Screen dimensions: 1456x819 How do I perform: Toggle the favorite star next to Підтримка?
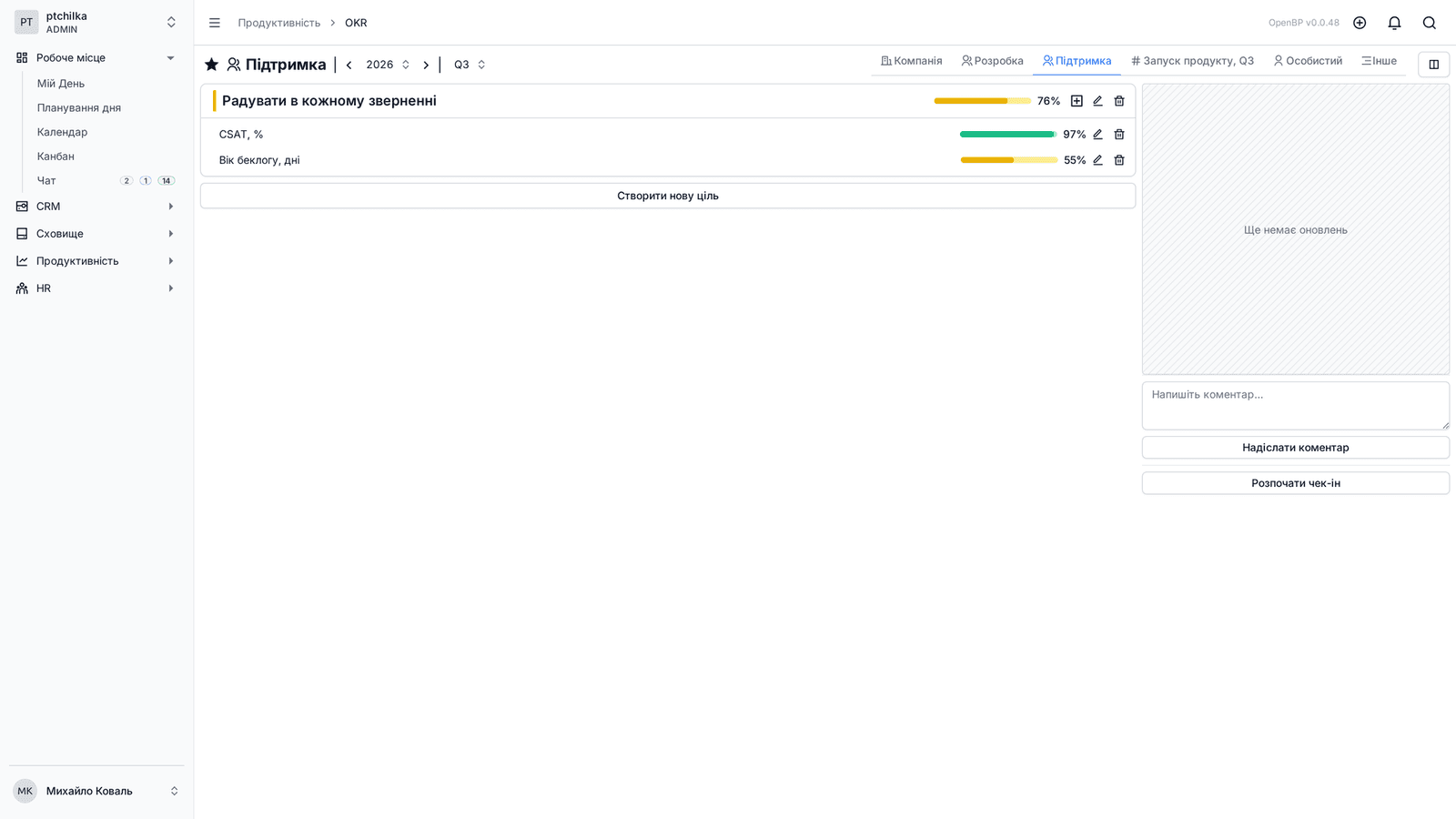[211, 65]
